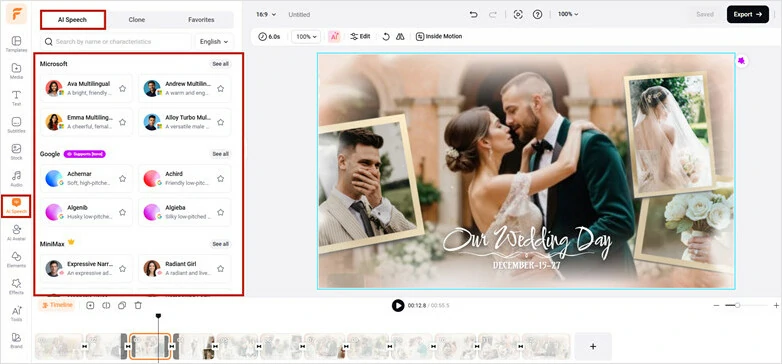
Task: Favorite the Algieba voice
Action: [x=220, y=212]
